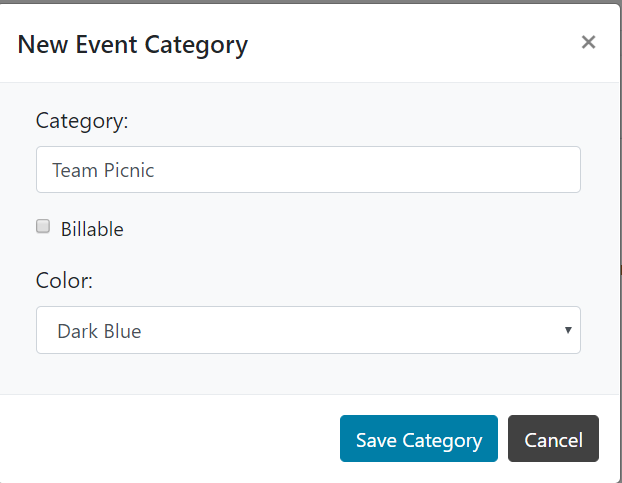Click the Billable label text
This screenshot has width=622, height=483.
[x=92, y=229]
